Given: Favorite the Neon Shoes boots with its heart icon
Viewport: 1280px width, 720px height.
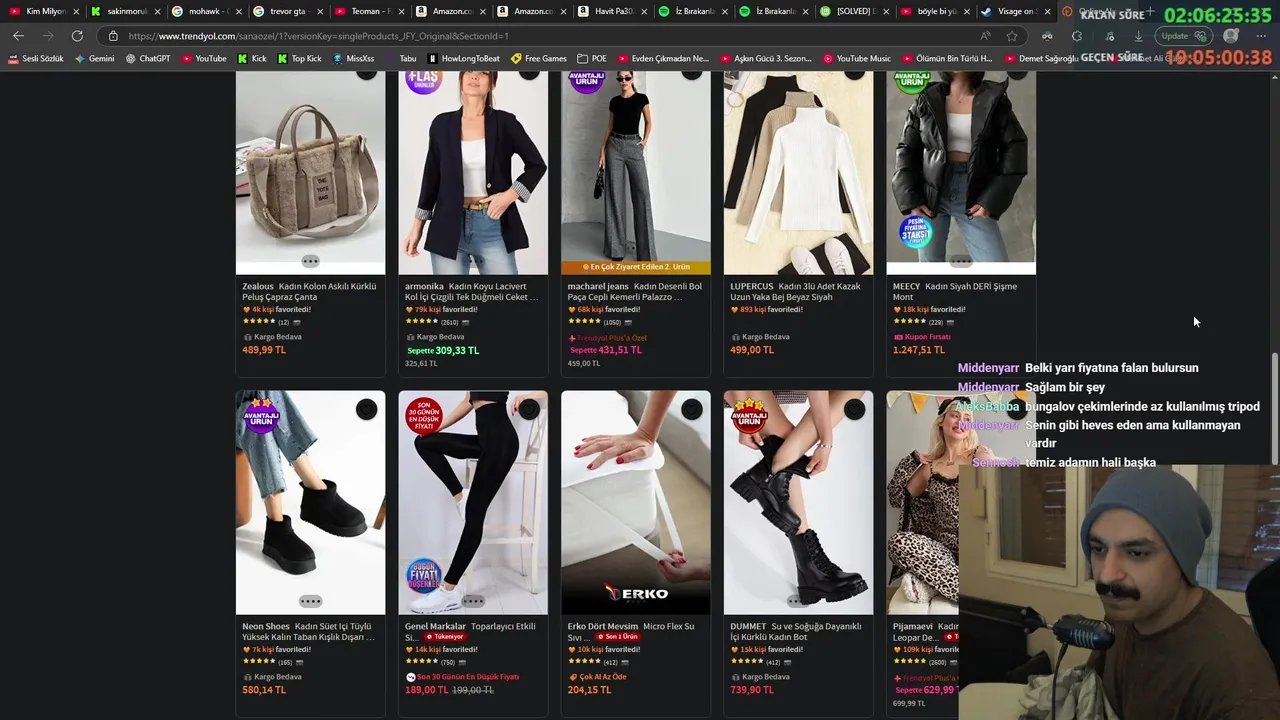Looking at the screenshot, I should 367,409.
